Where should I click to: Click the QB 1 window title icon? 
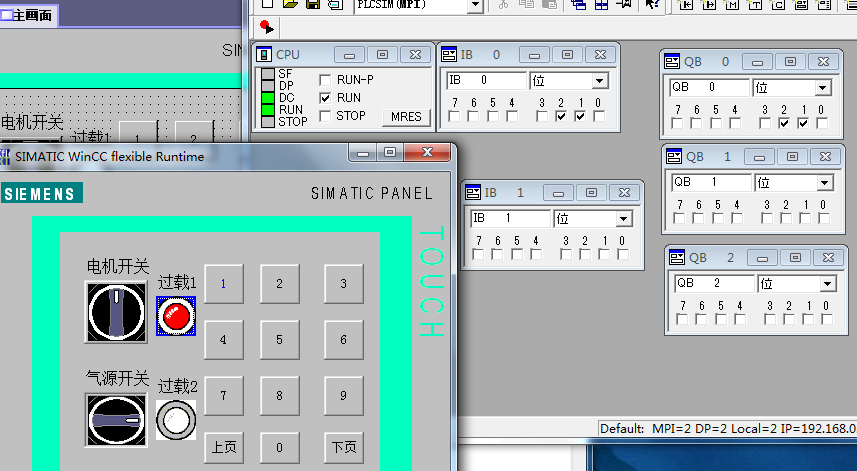pyautogui.click(x=674, y=157)
